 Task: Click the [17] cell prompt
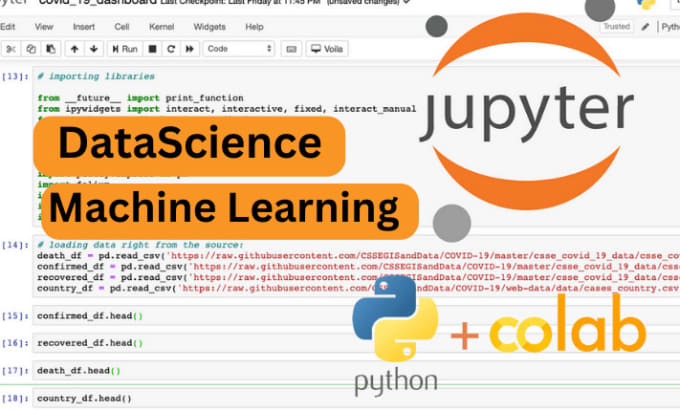point(15,371)
